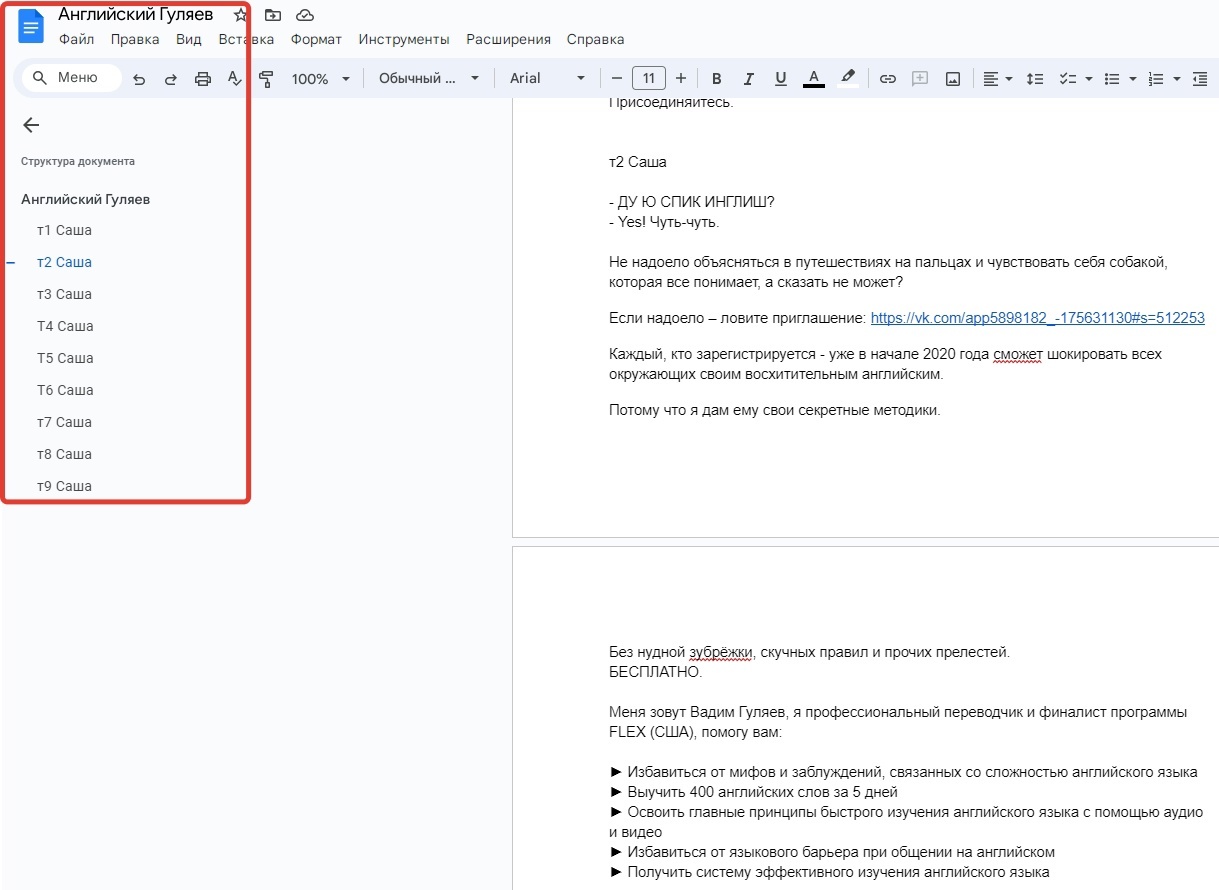The image size is (1219, 890).
Task: Click the undo arrow
Action: (139, 78)
